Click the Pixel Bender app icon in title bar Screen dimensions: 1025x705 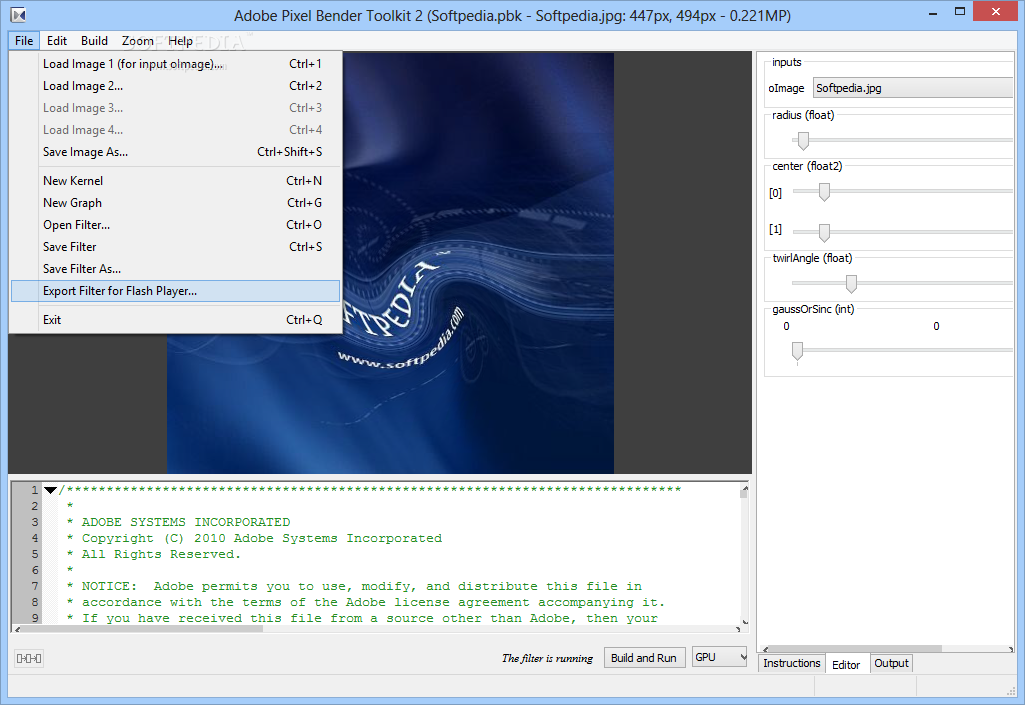tap(18, 14)
